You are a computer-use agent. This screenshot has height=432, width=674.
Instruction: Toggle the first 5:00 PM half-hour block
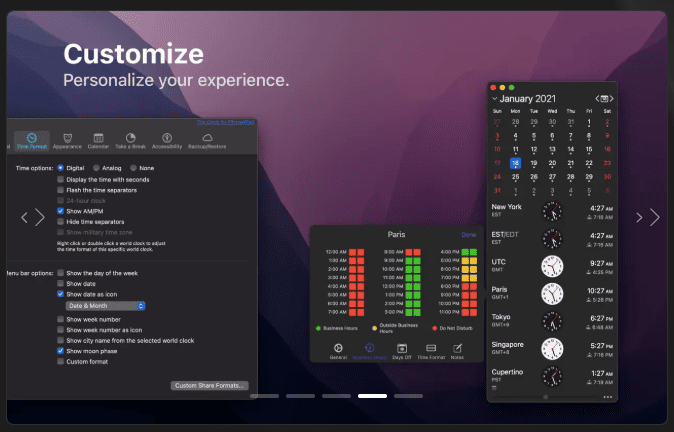pyautogui.click(x=465, y=260)
